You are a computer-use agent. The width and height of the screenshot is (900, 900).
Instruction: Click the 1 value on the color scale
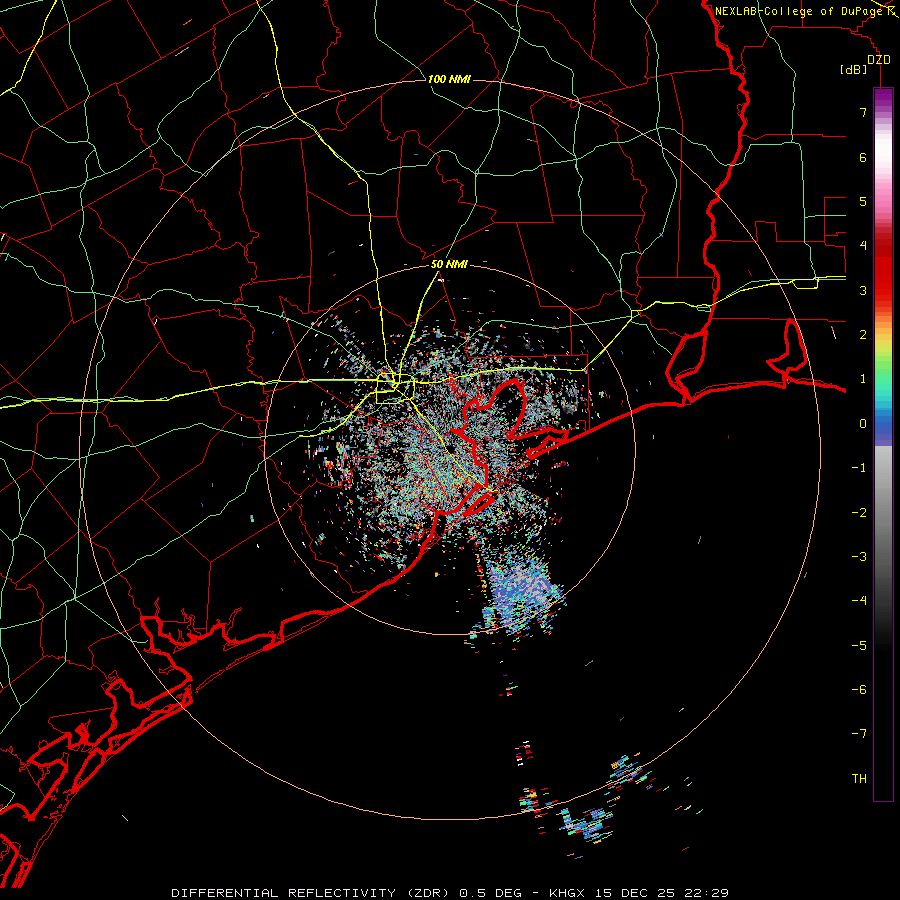pyautogui.click(x=863, y=379)
